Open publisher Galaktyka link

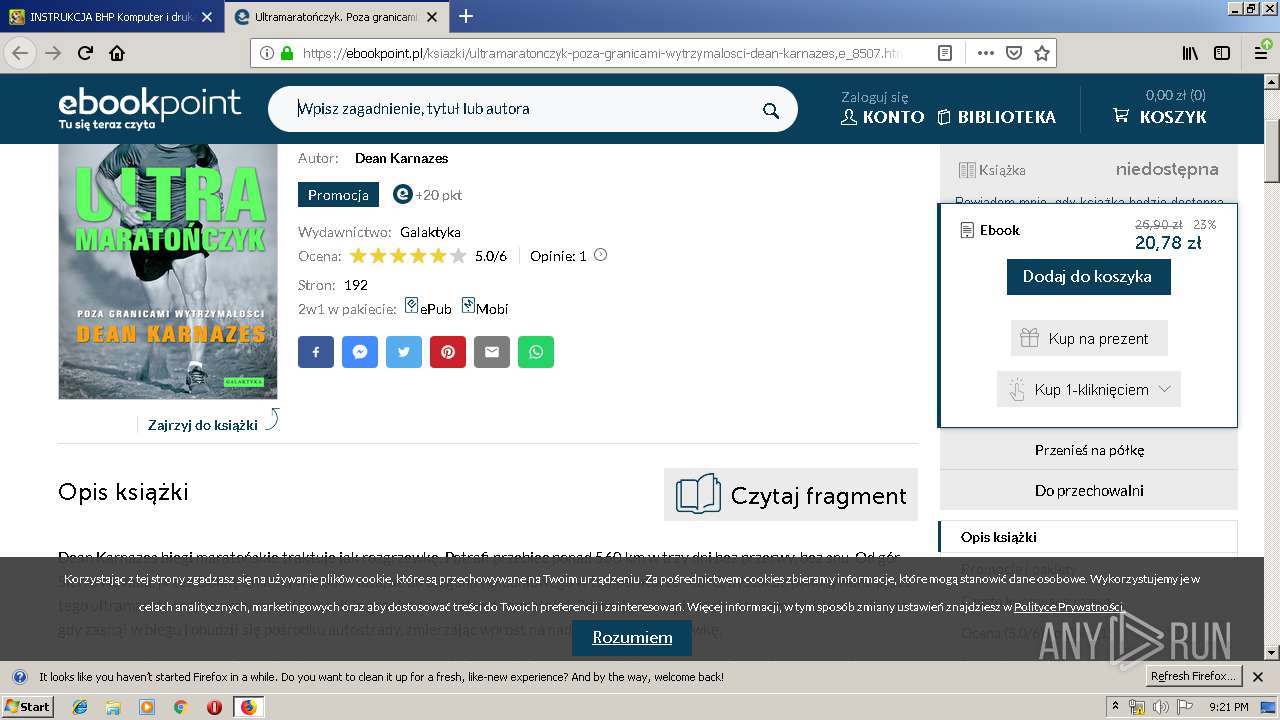click(430, 232)
